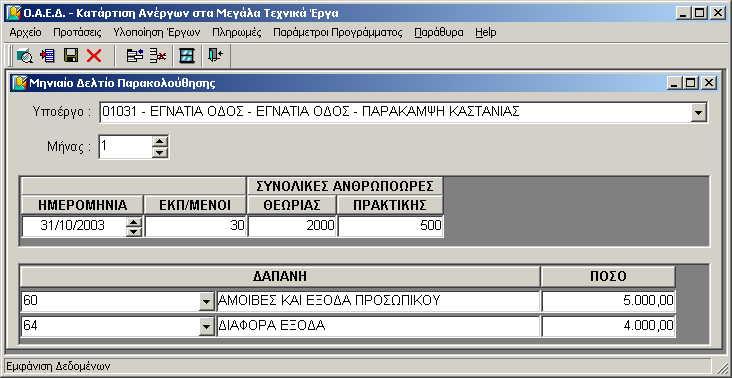Open the Αρχείο menu
Image resolution: width=732 pixels, height=378 pixels.
(26, 33)
